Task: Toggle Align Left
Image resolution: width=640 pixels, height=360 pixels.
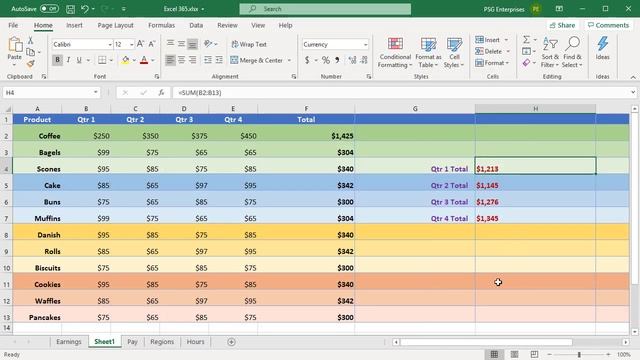Action: [170, 60]
